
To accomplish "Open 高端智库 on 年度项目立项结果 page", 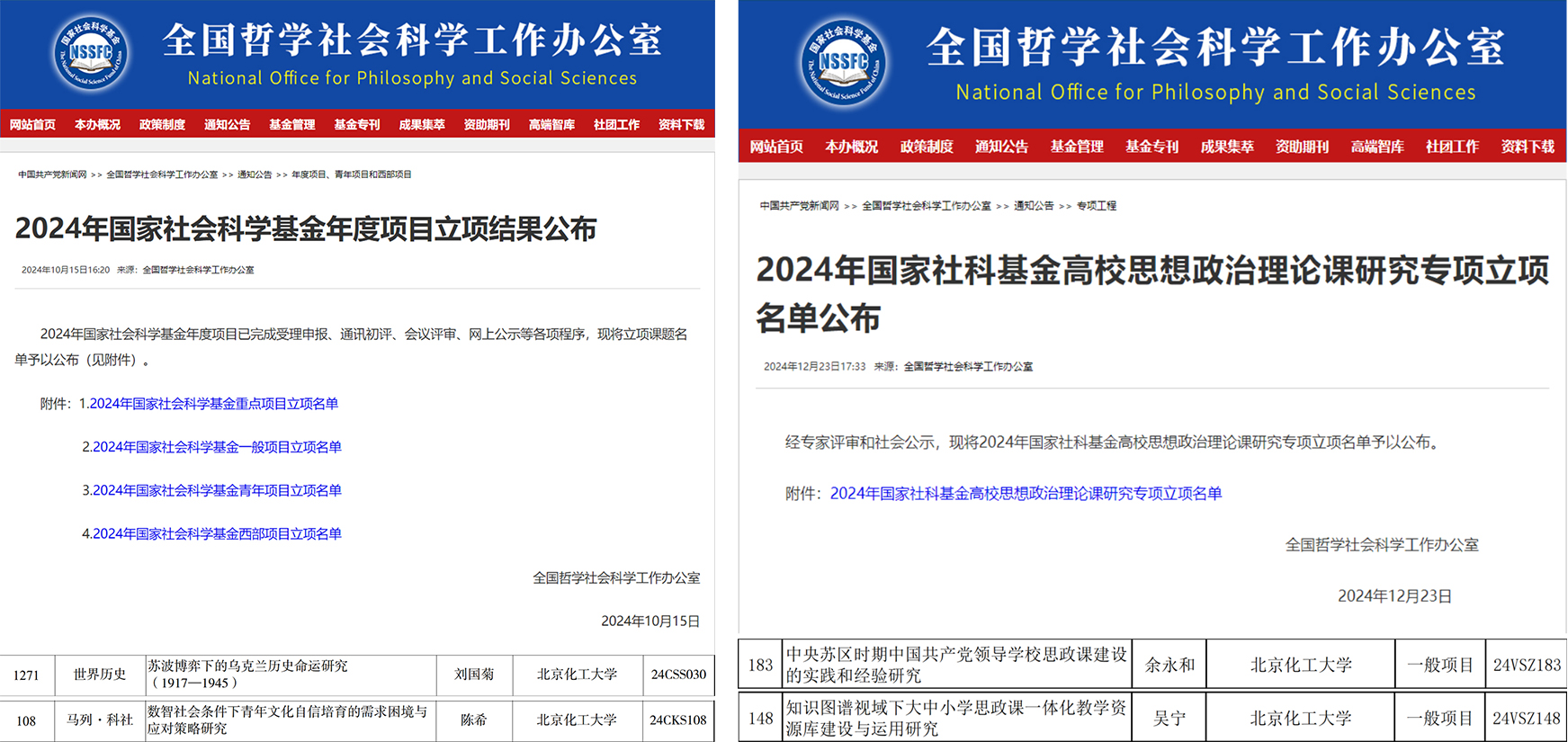I will click(551, 124).
